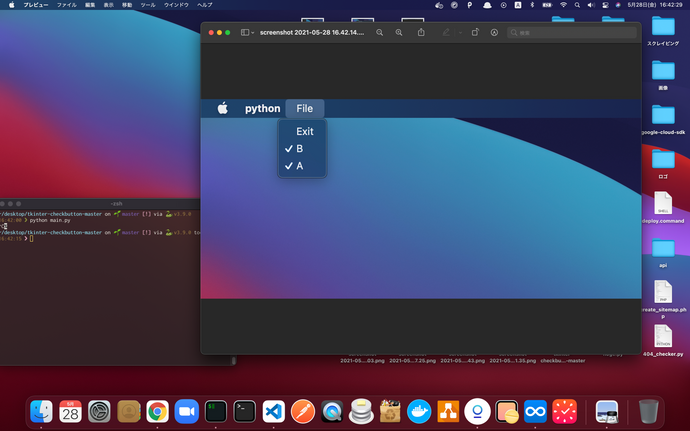Zoom out the image in Preview

pos(379,33)
